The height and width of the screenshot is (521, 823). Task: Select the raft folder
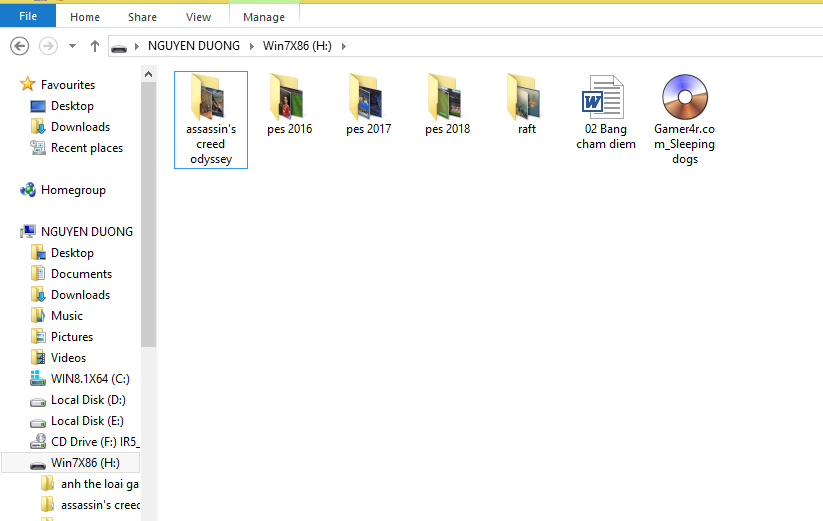[526, 105]
